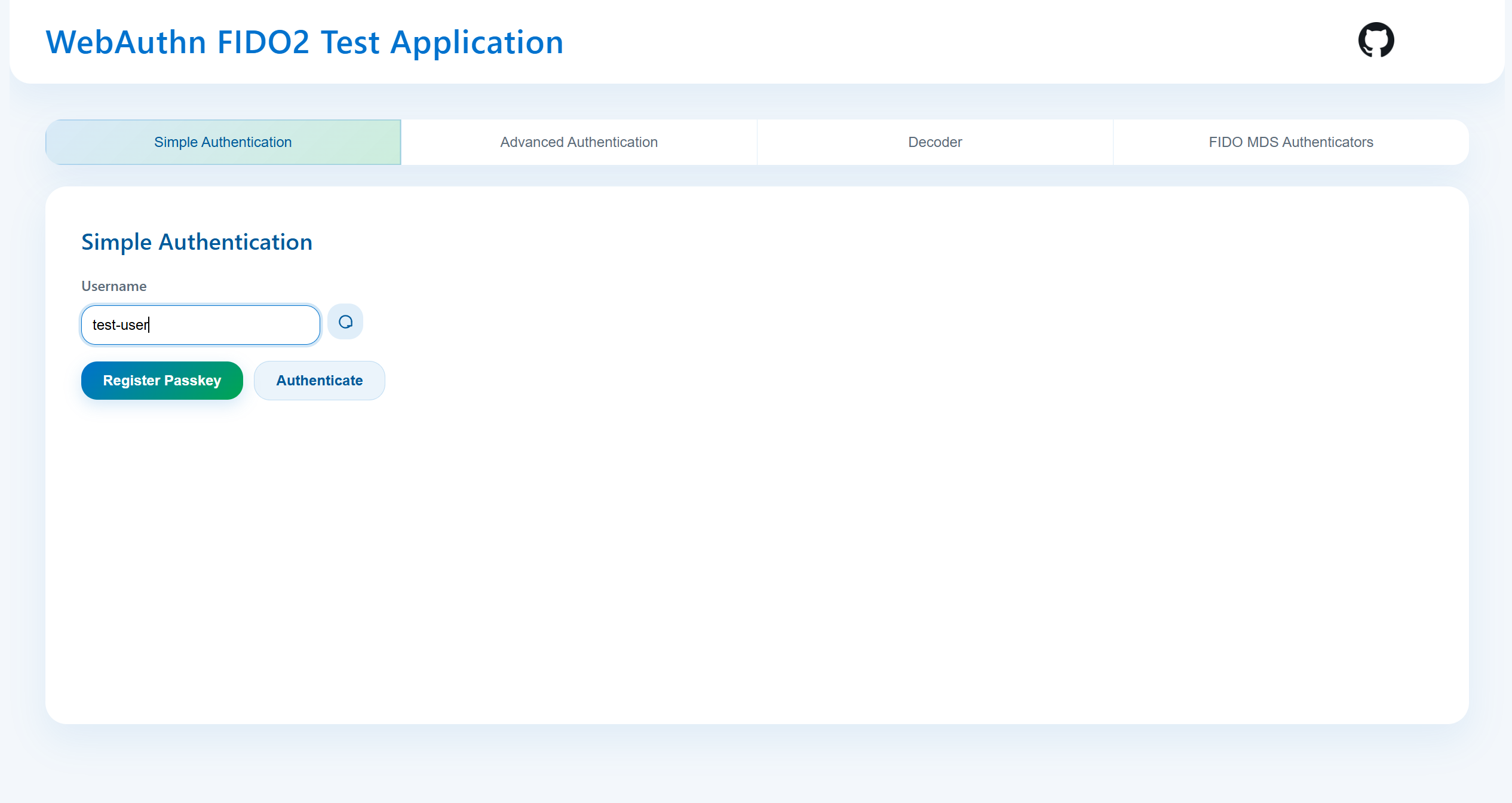Click the WebAuthn FIDO2 Test Application title
Screen dimensions: 1512x803
point(305,42)
